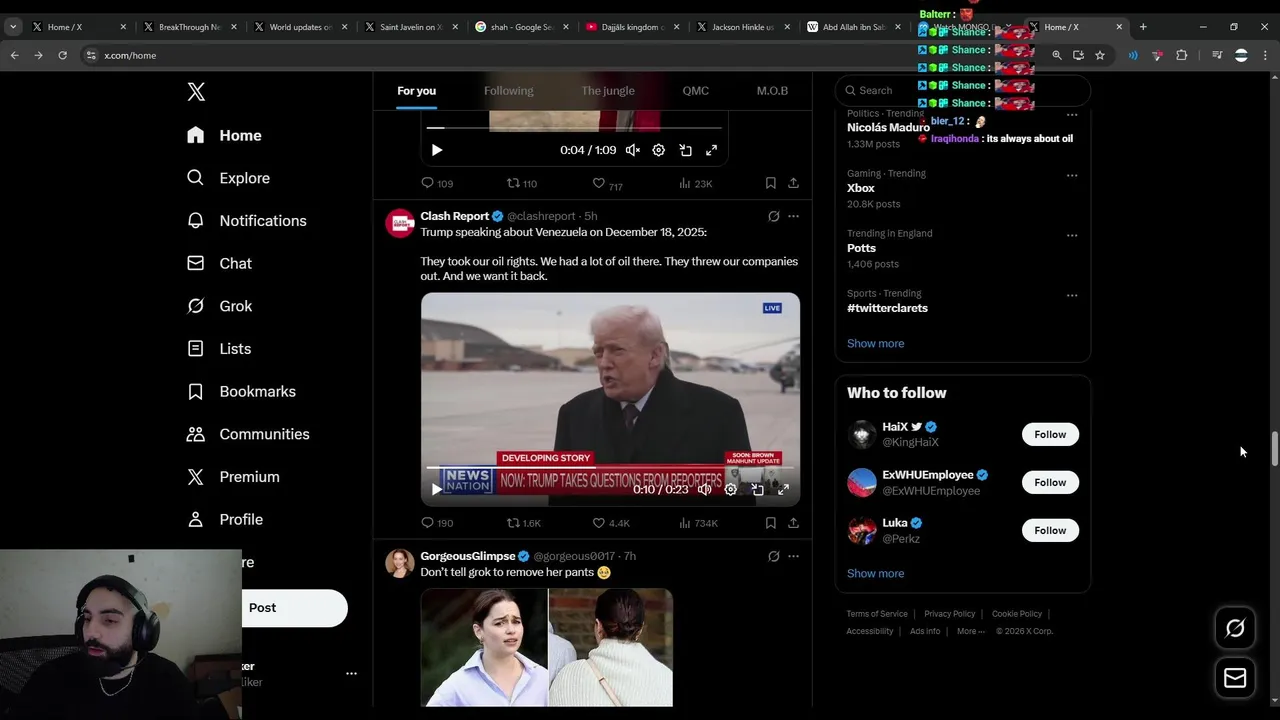Click the Search input field
This screenshot has height=720, width=1280.
962,90
